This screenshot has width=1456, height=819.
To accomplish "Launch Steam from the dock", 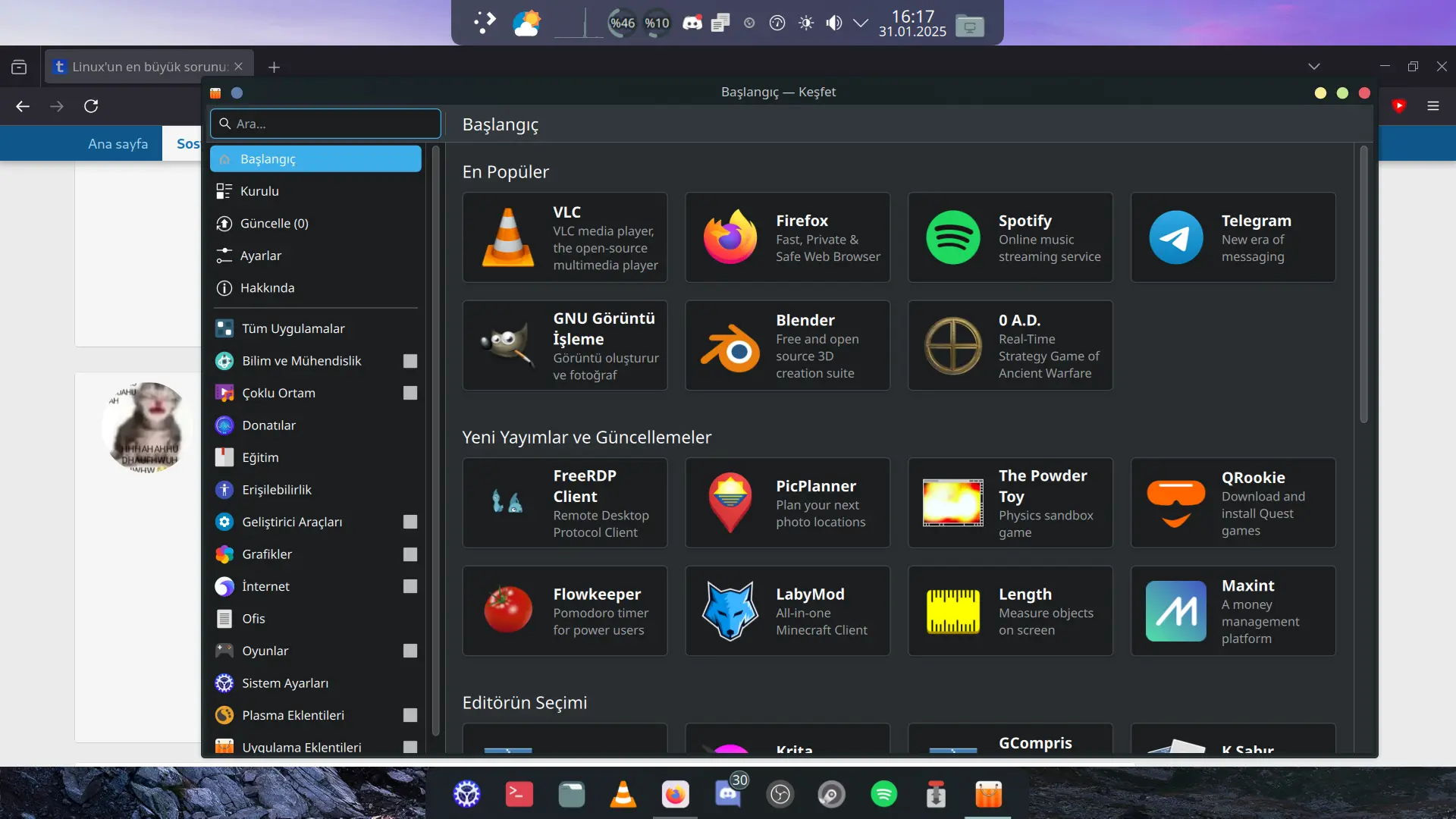I will click(x=832, y=794).
